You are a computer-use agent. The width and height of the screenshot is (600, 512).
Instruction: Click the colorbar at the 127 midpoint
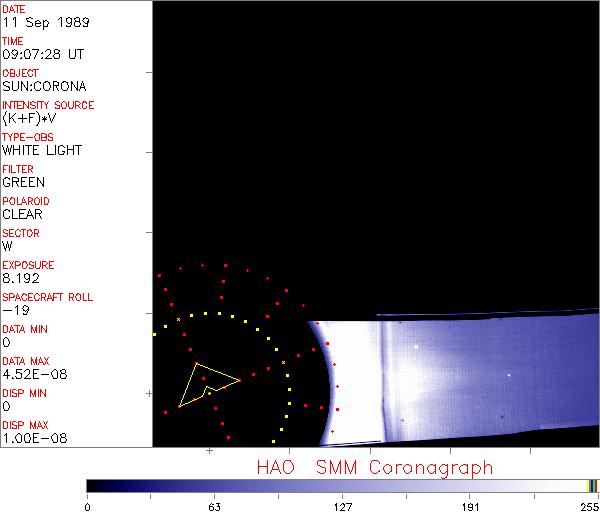pyautogui.click(x=342, y=486)
